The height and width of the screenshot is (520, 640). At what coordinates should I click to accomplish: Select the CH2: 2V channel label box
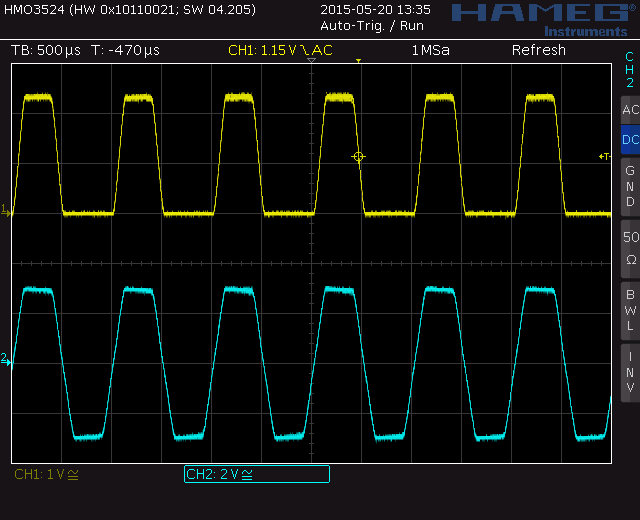(256, 474)
